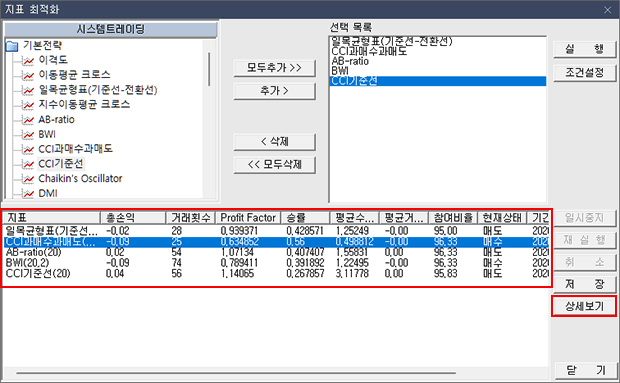Click the chart icon beside DMI
Screen dimensions: 620x383
tap(28, 194)
